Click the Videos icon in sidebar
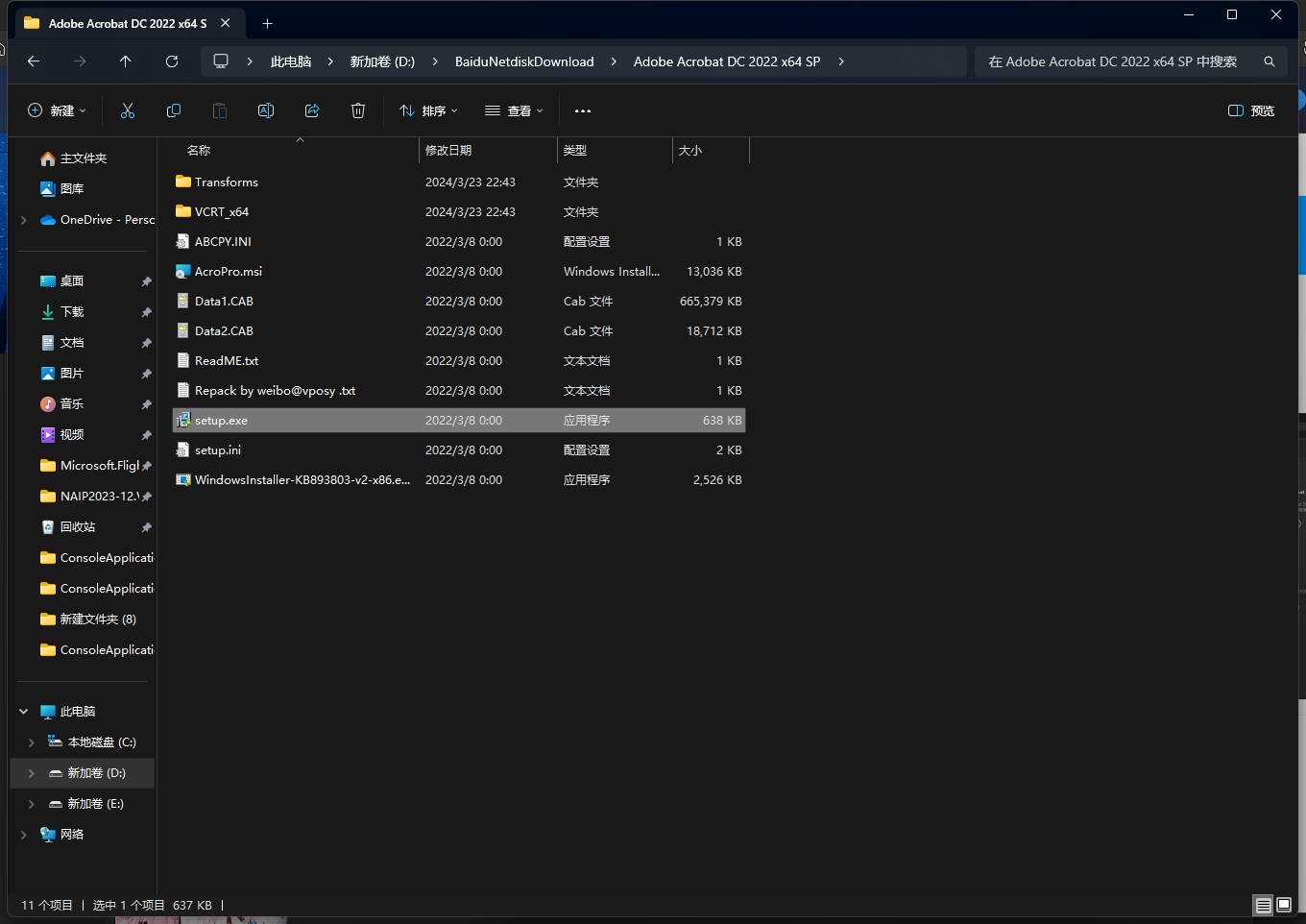 coord(48,435)
